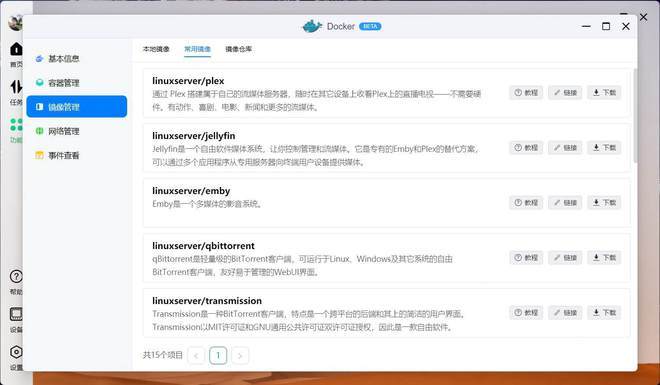The image size is (660, 385).
Task: Open the 教程 tutorial for linuxserver/jellyfin
Action: [x=526, y=148]
